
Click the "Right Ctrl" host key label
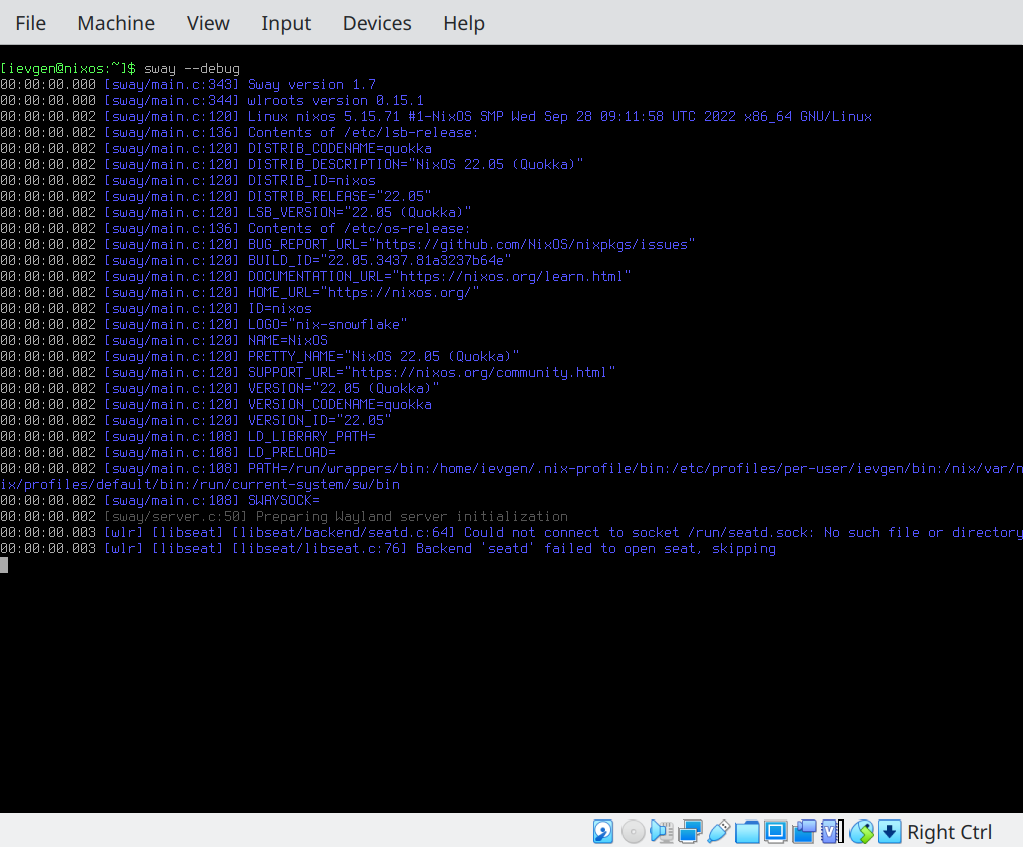[949, 832]
